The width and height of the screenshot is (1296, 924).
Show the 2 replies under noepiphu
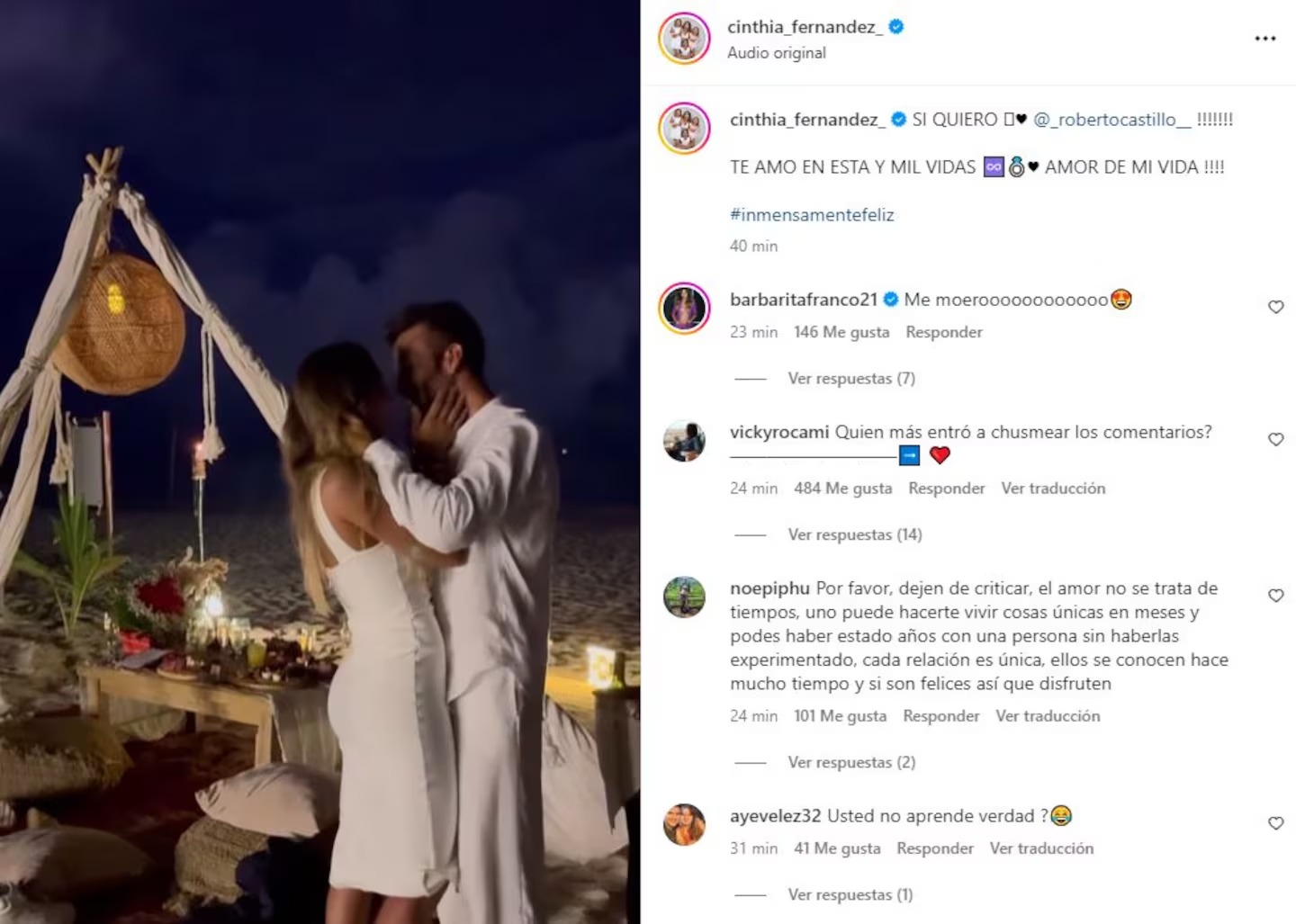point(851,762)
